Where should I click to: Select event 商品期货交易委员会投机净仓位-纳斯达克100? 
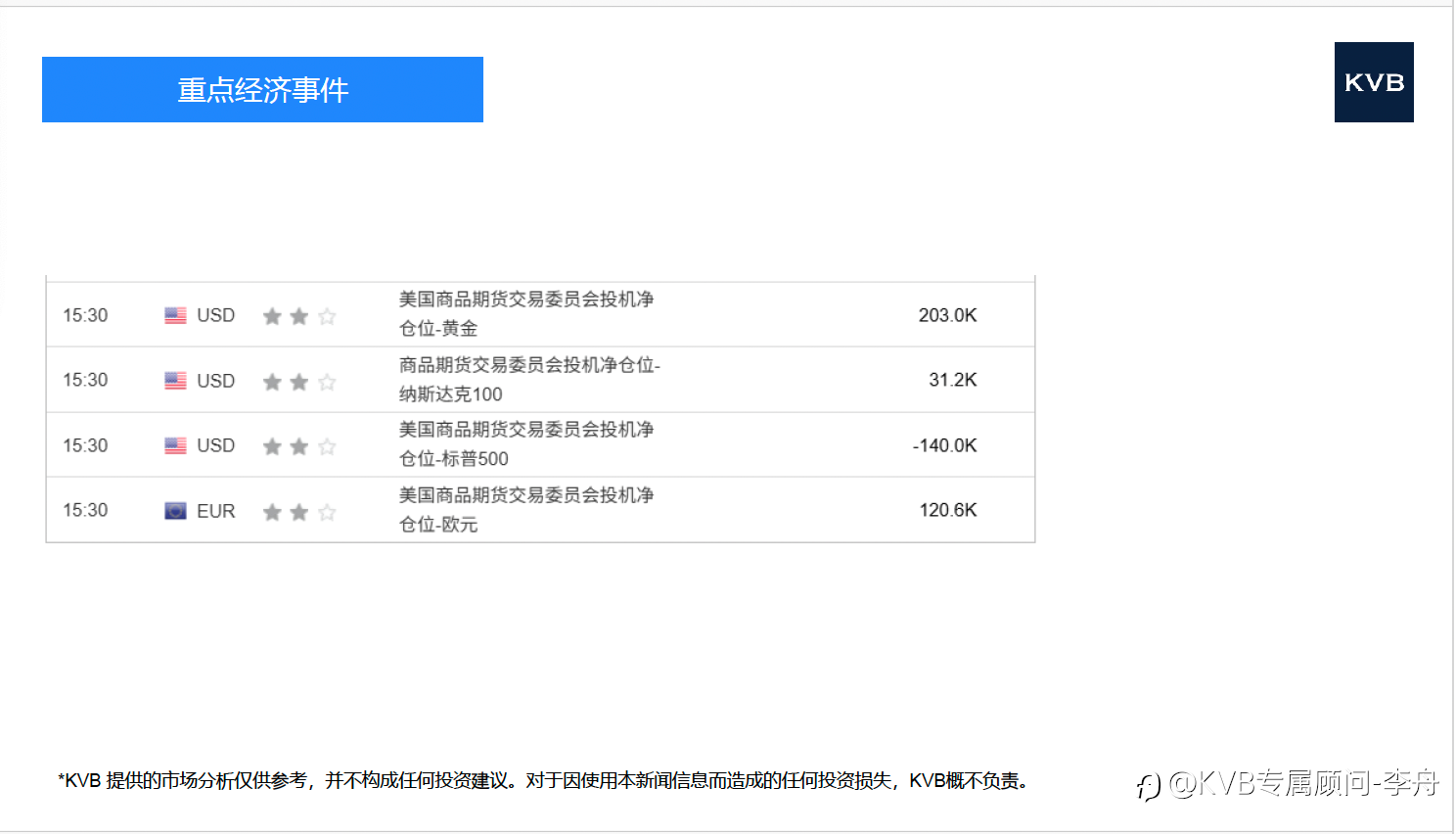pyautogui.click(x=529, y=379)
